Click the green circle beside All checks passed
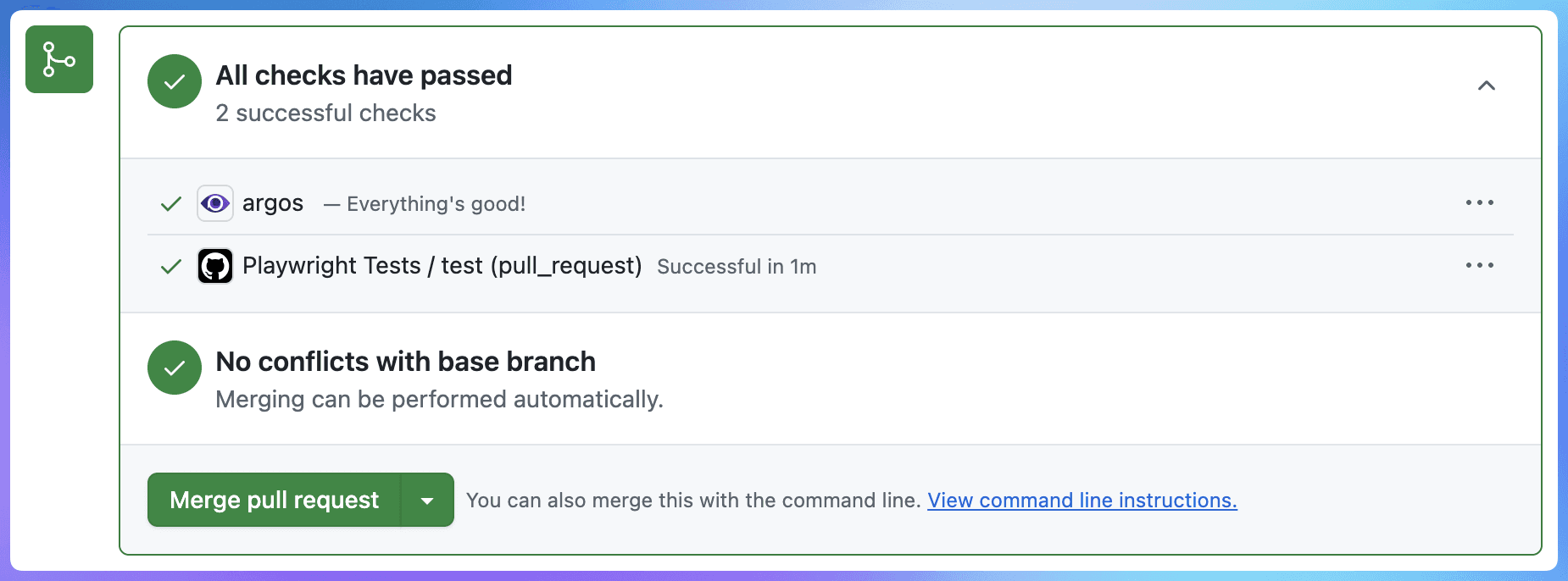 pos(175,81)
